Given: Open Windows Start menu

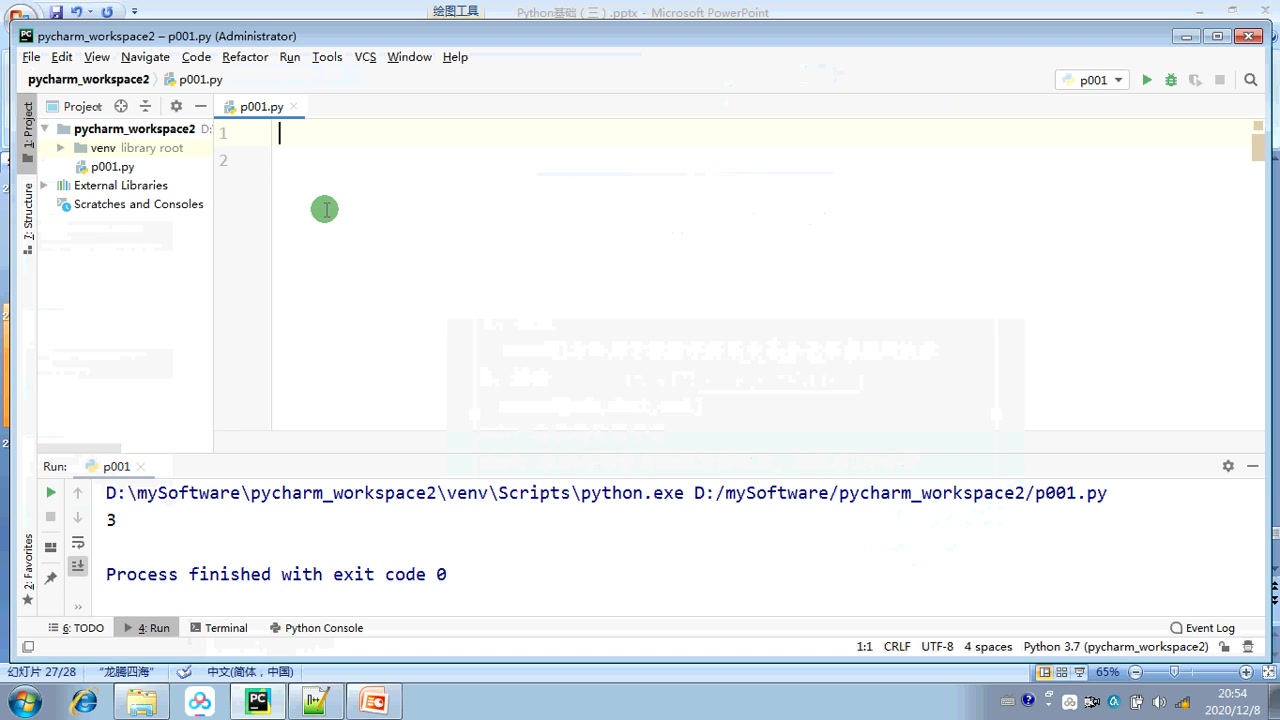Looking at the screenshot, I should click(24, 701).
